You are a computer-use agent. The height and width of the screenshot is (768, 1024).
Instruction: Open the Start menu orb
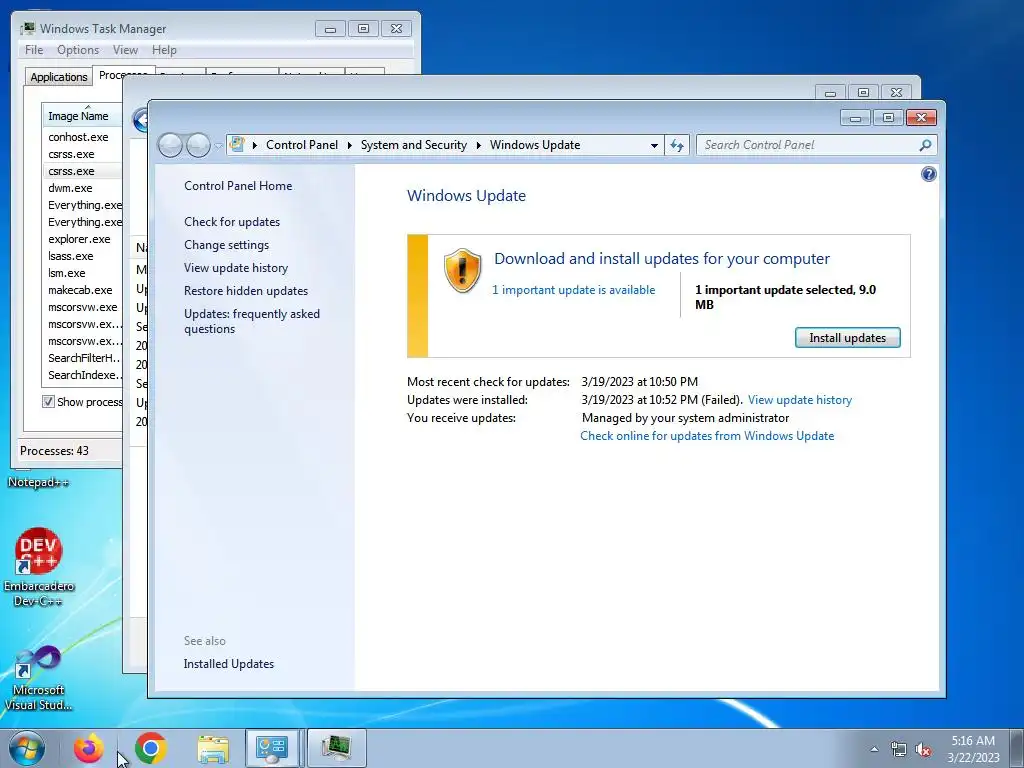(27, 748)
